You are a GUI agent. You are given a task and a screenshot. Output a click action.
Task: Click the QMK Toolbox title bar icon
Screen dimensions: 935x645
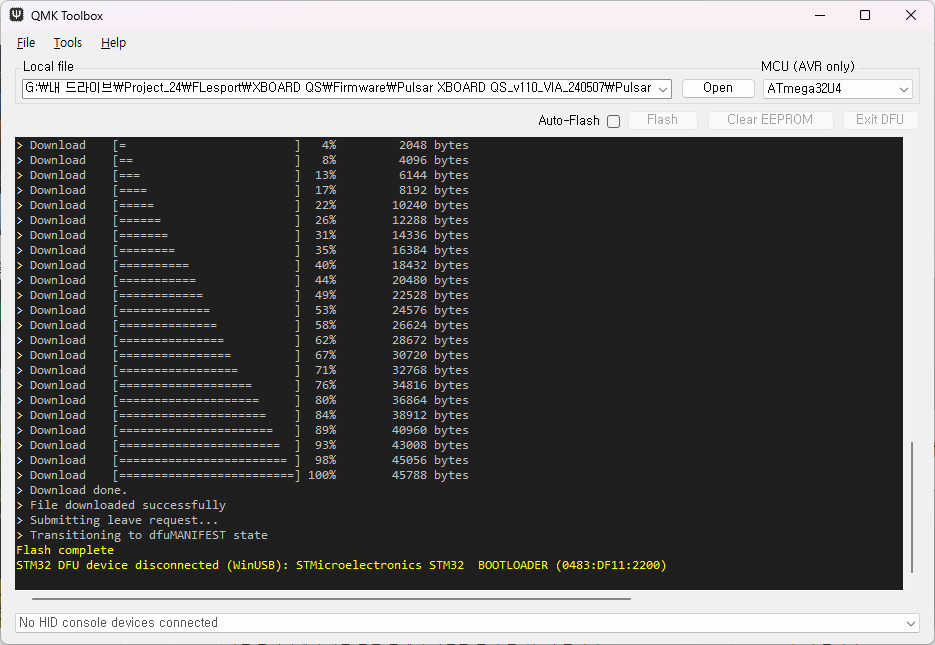coord(17,15)
